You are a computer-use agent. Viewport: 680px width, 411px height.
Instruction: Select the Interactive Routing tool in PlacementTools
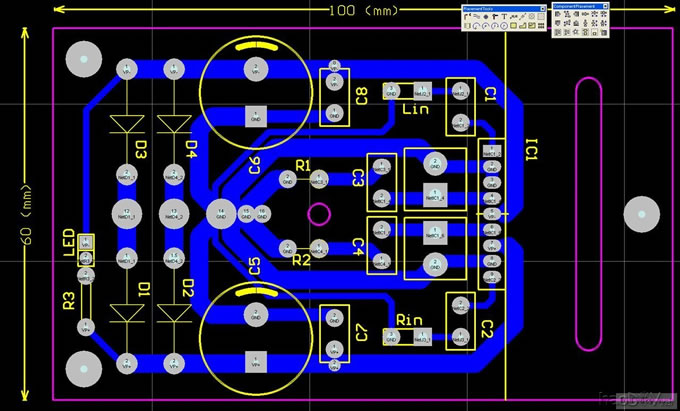[467, 17]
